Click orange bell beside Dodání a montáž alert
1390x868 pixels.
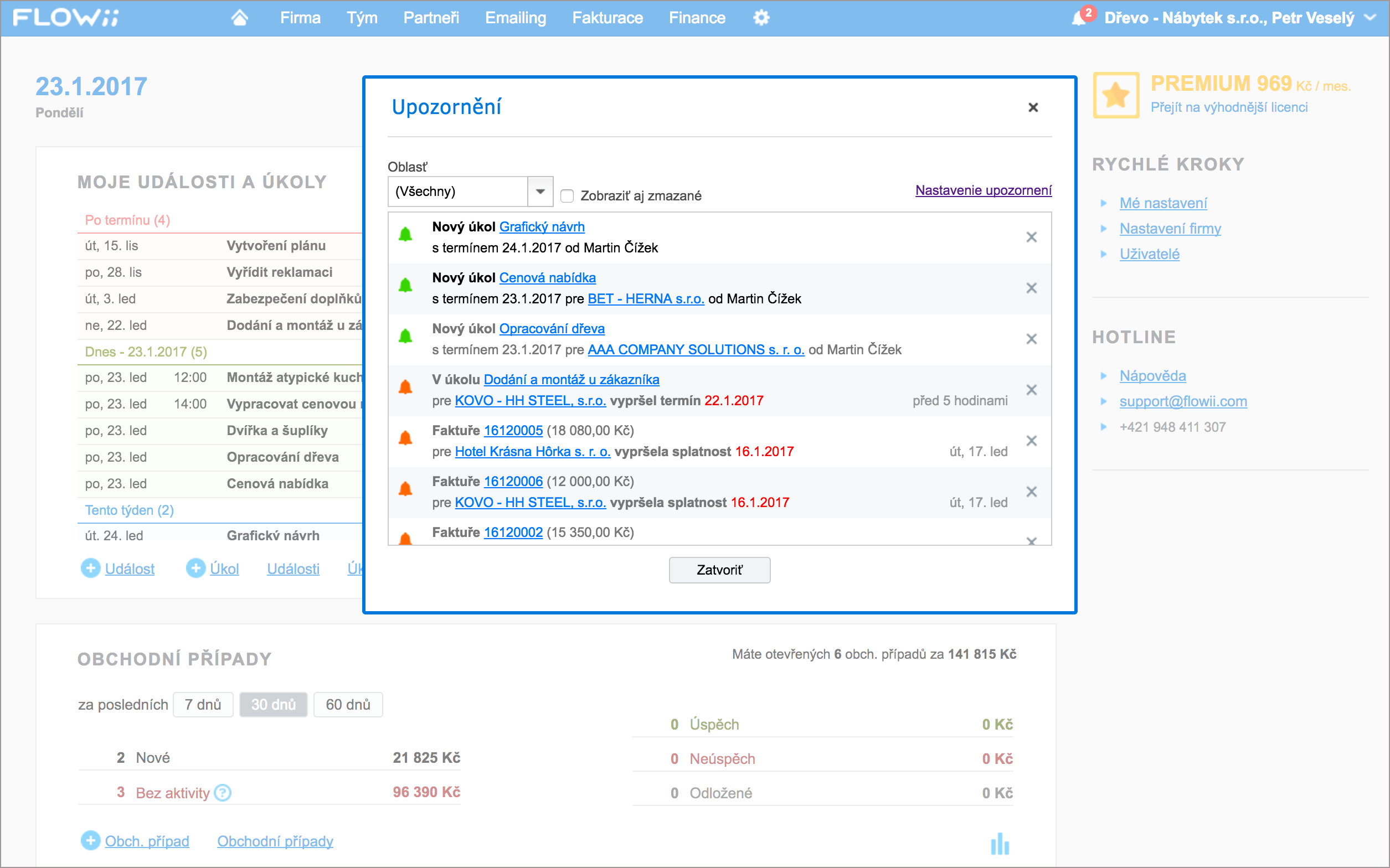click(x=405, y=387)
